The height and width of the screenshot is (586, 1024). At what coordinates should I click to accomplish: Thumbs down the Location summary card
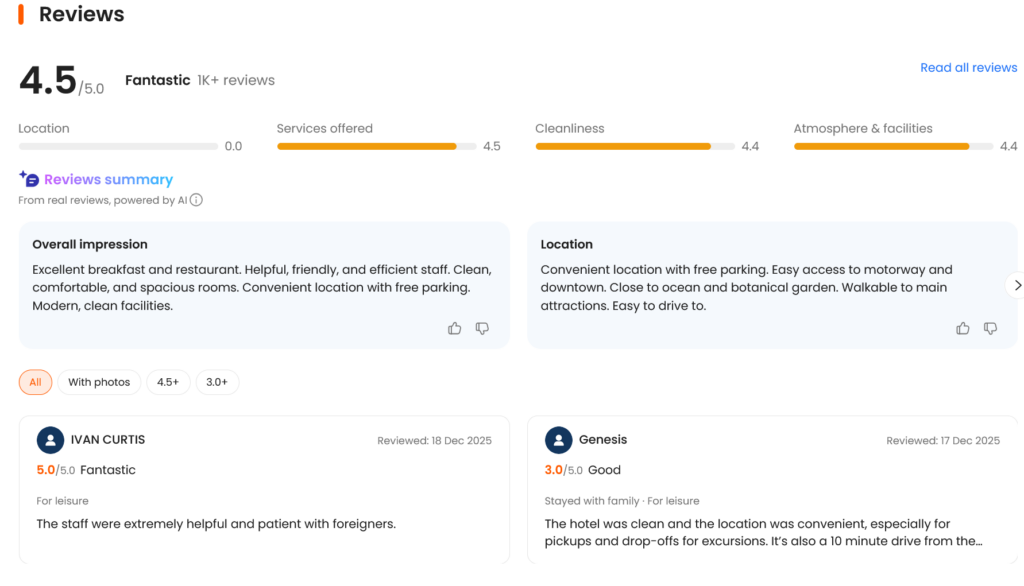[x=991, y=328]
